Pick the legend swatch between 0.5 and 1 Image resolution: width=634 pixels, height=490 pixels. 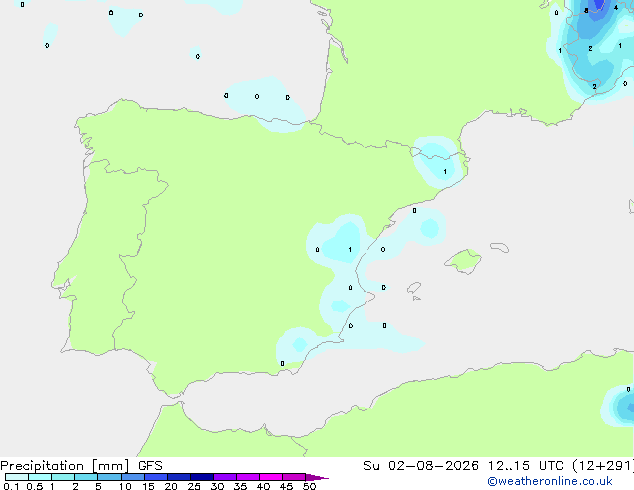(40, 477)
